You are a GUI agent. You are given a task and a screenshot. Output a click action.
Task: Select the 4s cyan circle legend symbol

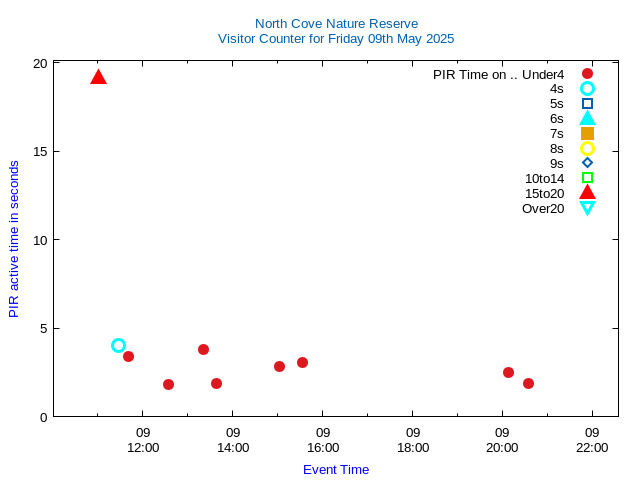pos(587,89)
